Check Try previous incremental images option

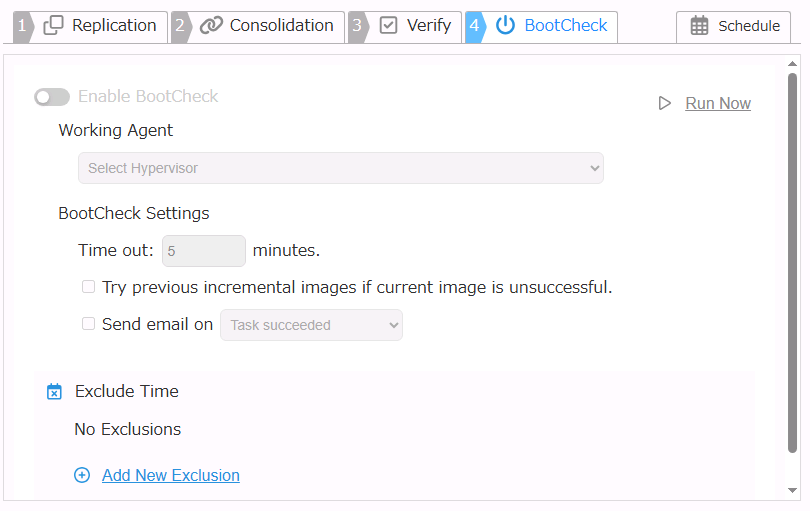[x=89, y=287]
